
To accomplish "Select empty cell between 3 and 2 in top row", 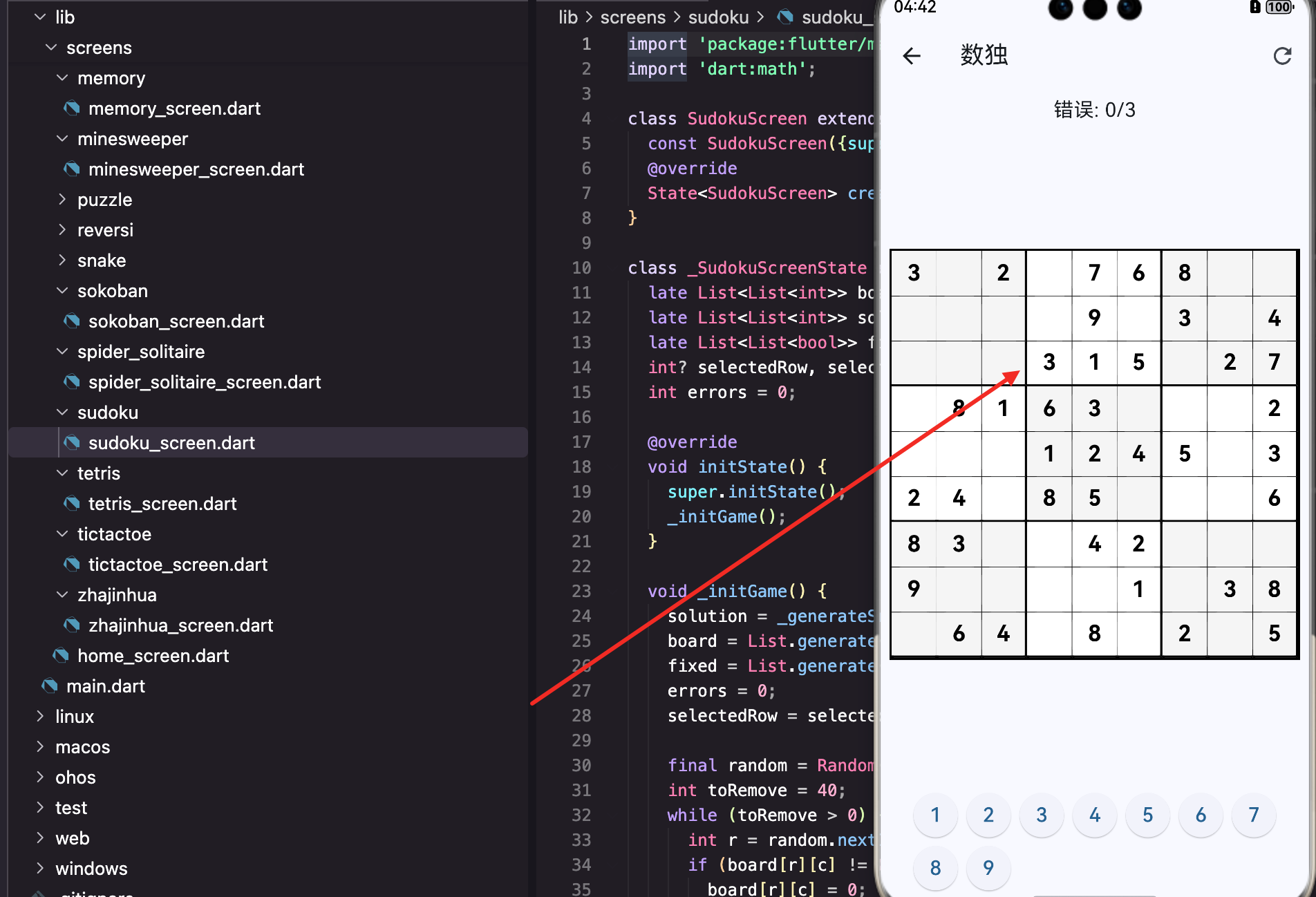I will 959,273.
